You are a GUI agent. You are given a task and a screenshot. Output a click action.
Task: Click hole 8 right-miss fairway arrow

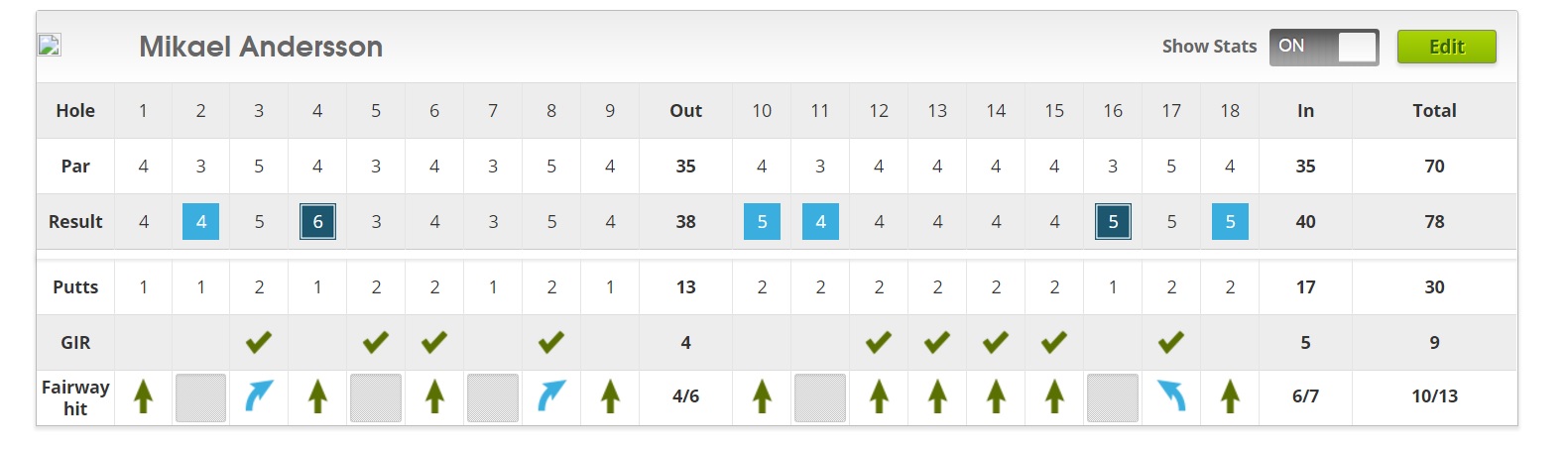pyautogui.click(x=551, y=395)
